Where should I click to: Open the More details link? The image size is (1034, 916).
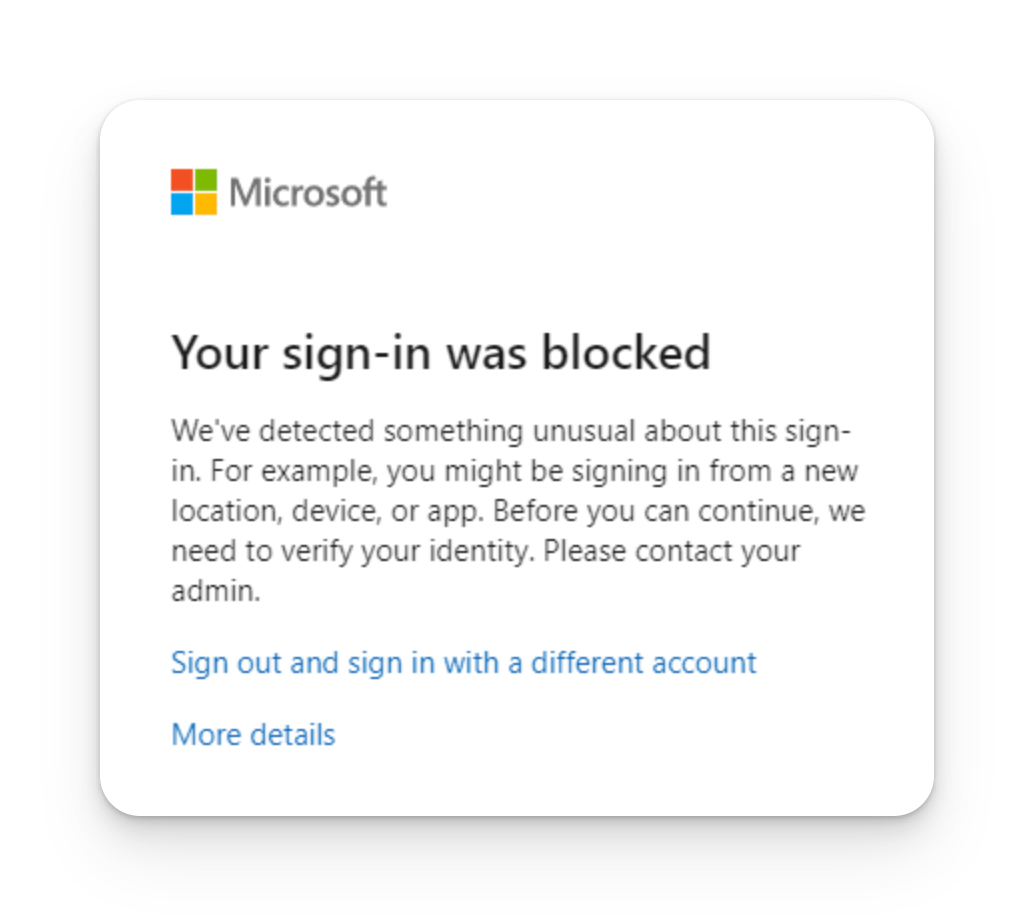pos(253,735)
